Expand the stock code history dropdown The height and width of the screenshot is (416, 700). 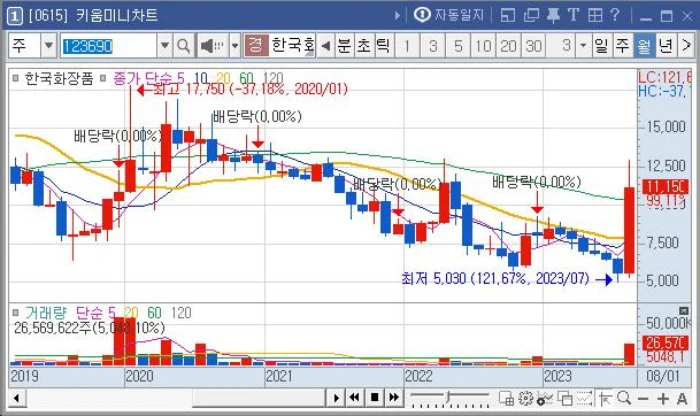(x=164, y=46)
